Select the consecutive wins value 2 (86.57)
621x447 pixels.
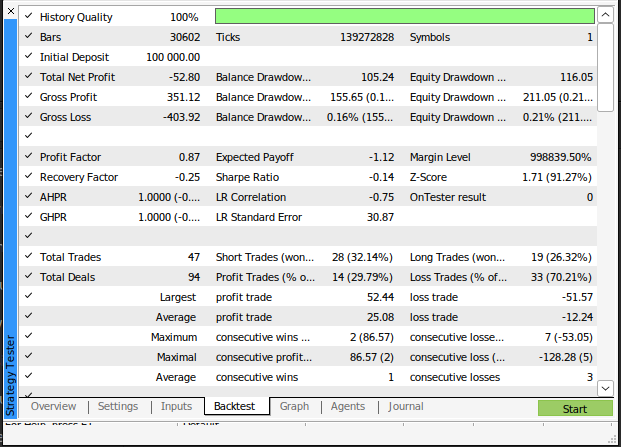[371, 337]
